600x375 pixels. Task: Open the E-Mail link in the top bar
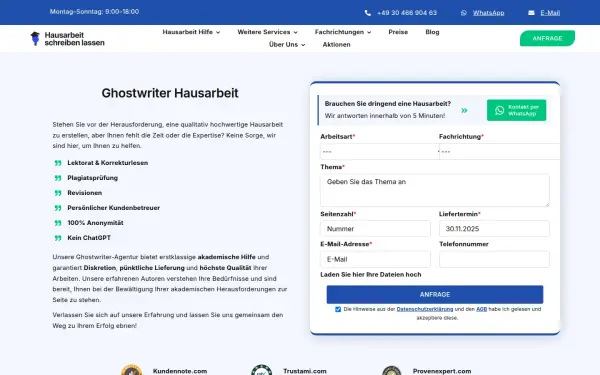(550, 13)
